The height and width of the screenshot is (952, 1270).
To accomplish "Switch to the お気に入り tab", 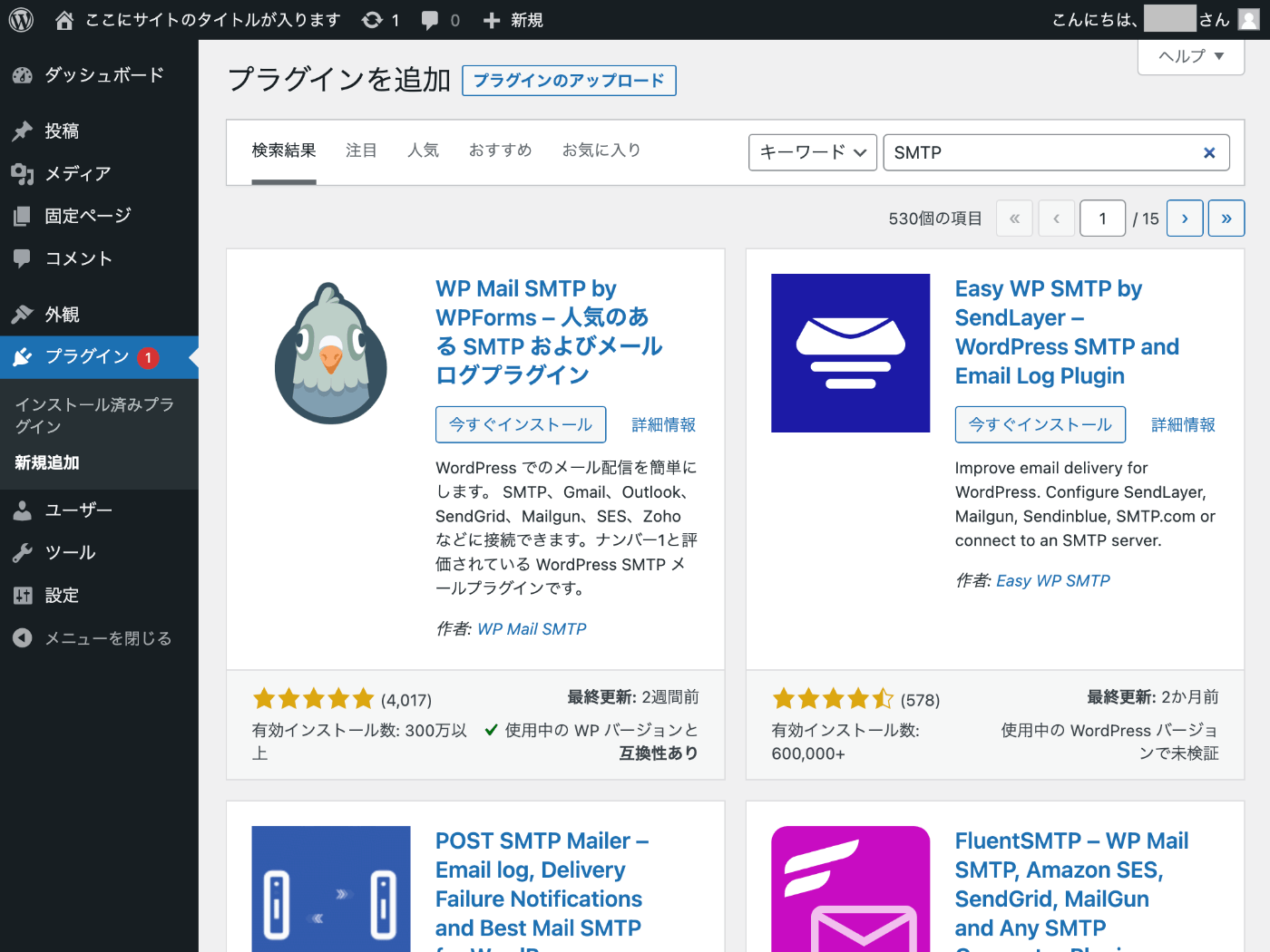I will [x=601, y=151].
